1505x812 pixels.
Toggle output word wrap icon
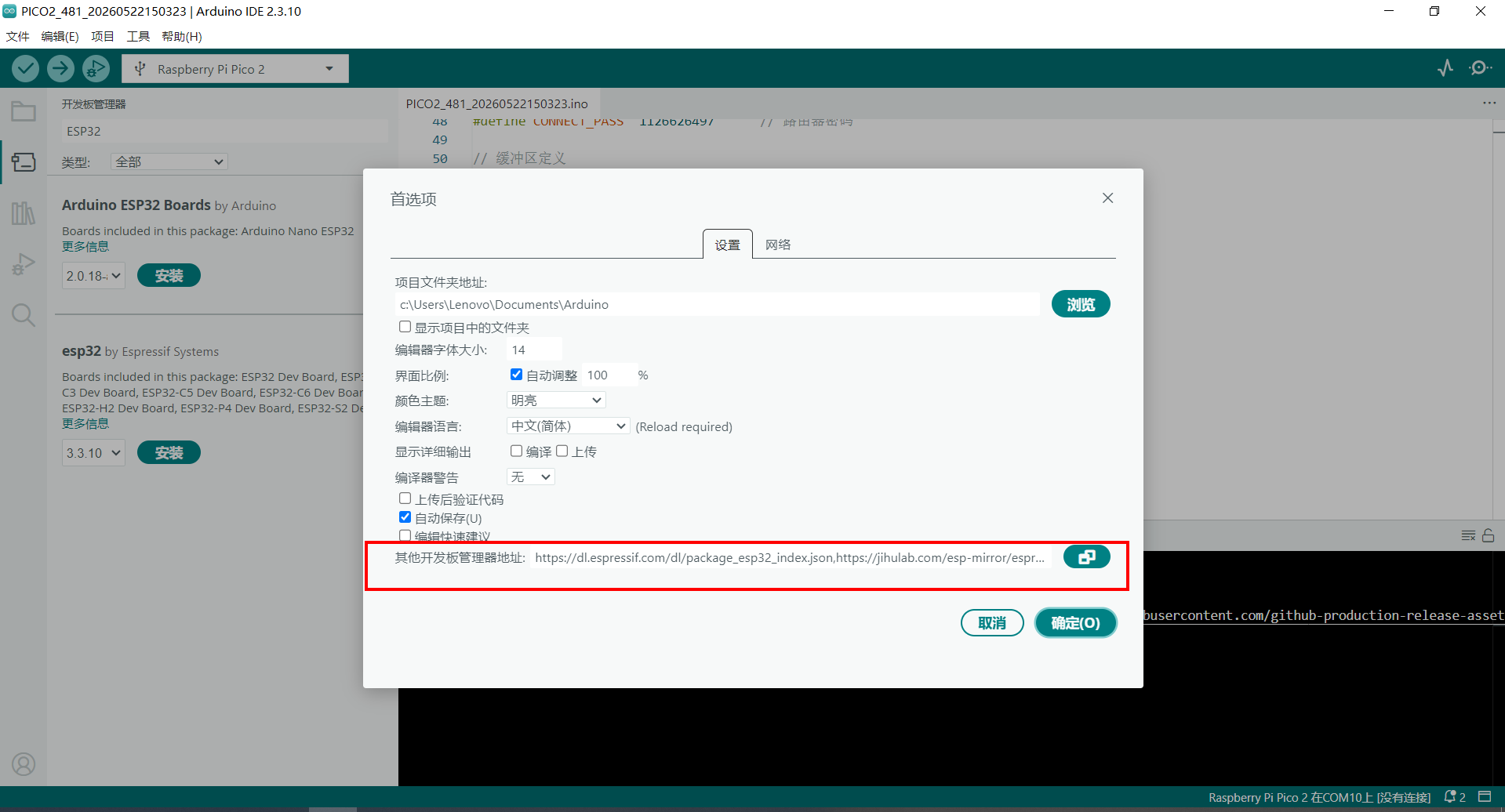[x=1468, y=535]
